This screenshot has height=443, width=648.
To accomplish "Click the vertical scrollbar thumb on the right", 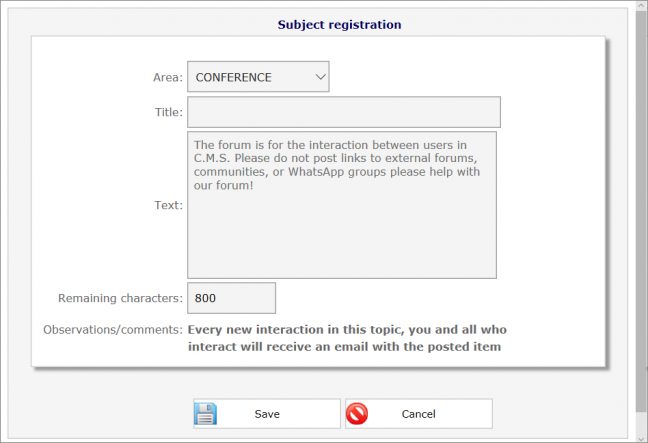I will pos(641,211).
